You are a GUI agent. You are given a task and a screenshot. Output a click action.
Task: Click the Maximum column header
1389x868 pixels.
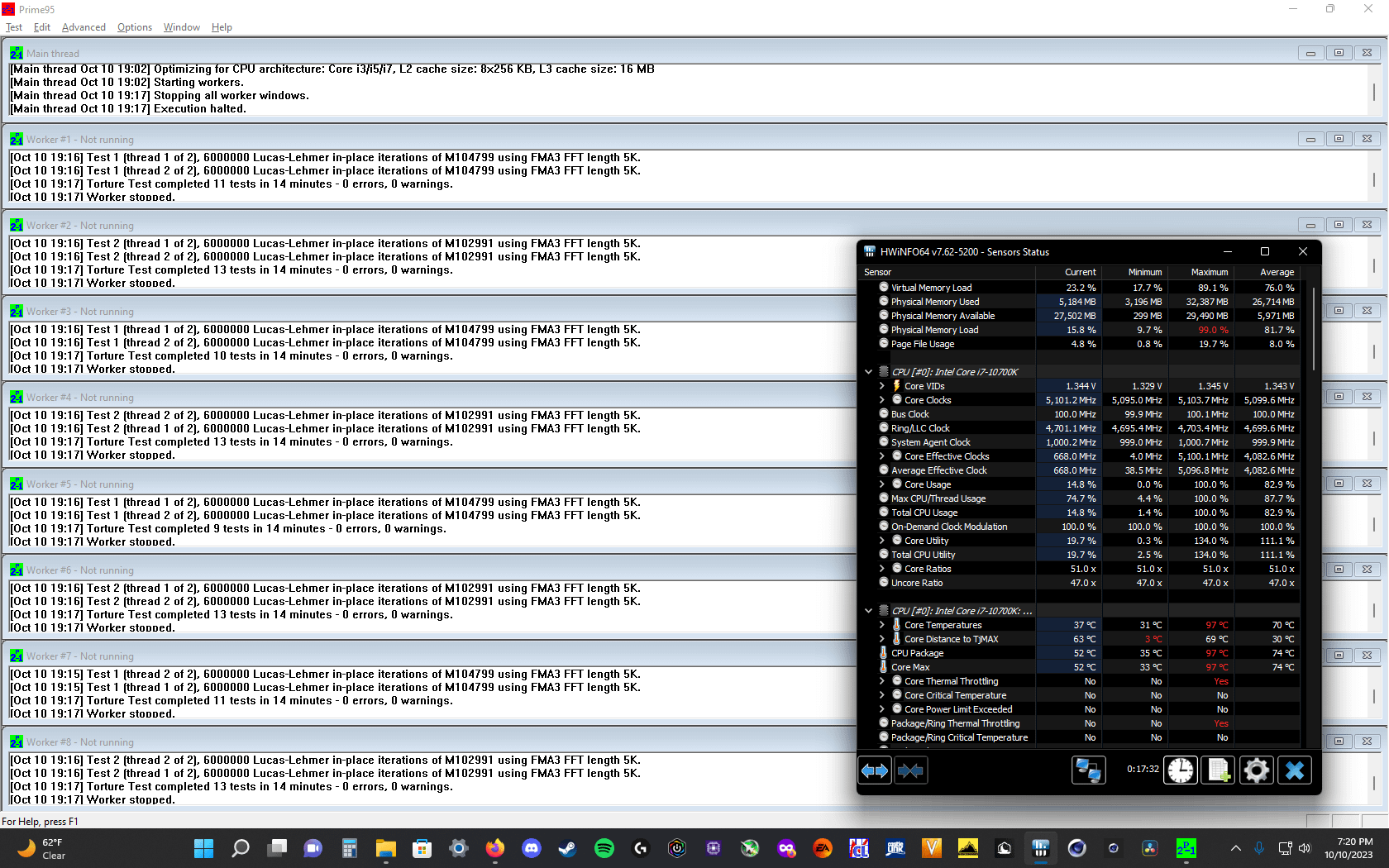[x=1200, y=272]
